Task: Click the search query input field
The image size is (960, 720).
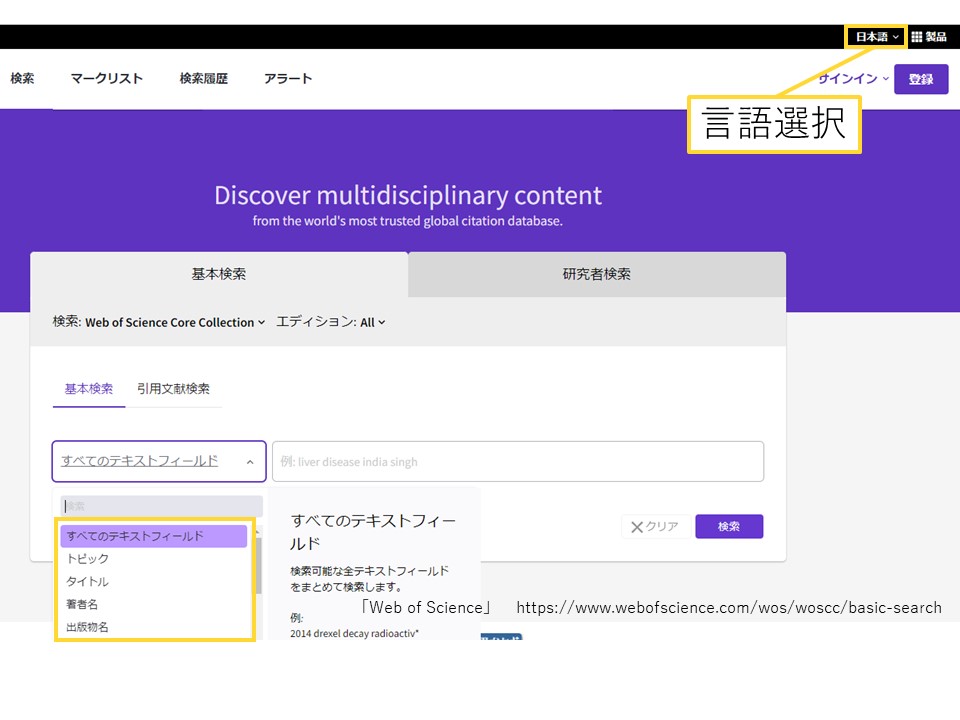Action: point(517,462)
